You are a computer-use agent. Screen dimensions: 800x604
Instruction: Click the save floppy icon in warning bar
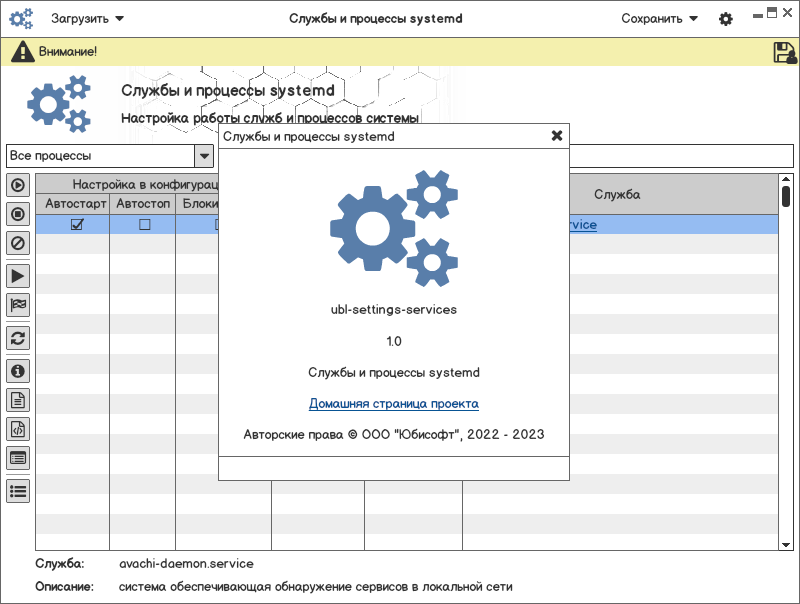coord(784,53)
